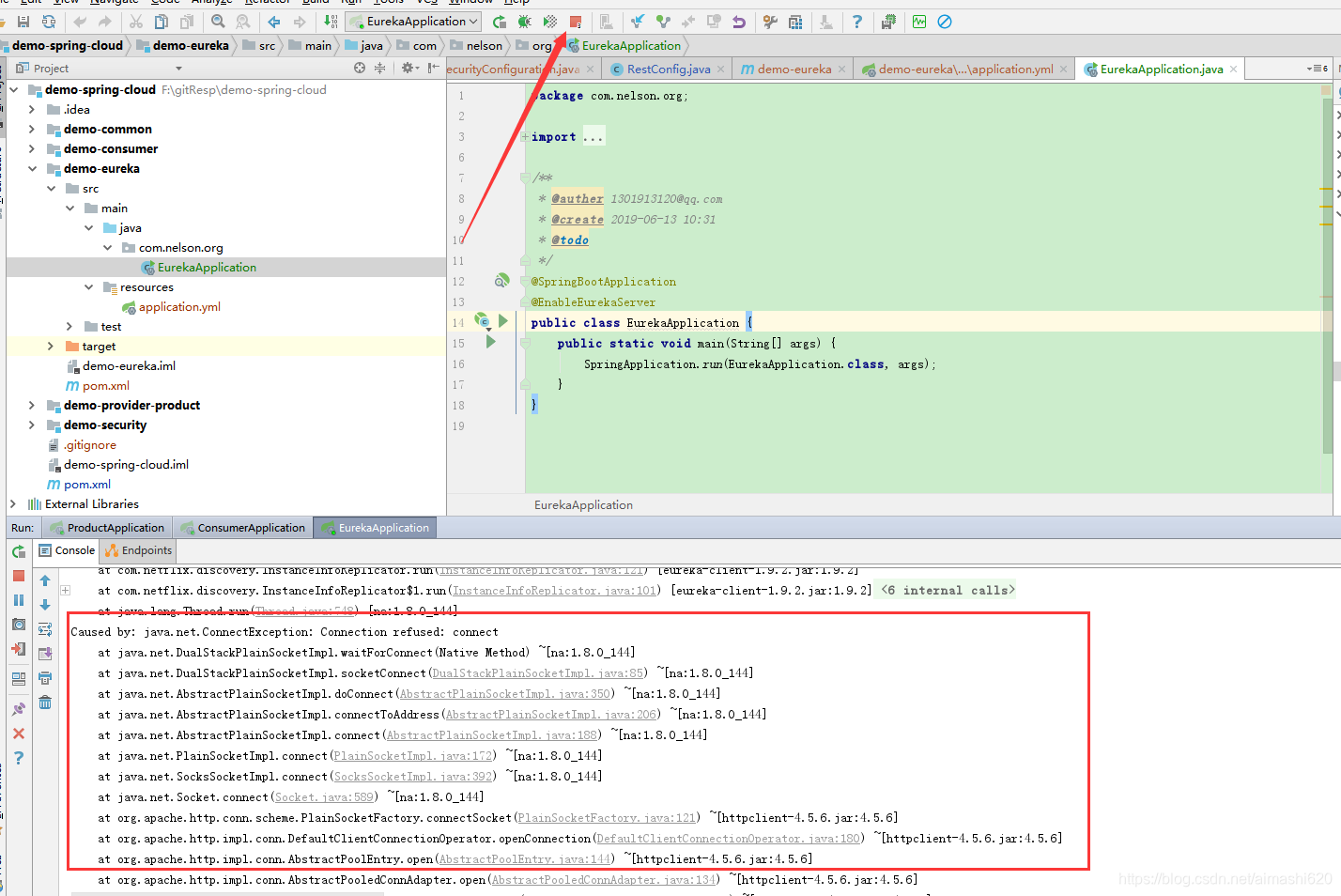Open the Endpoints tab
The image size is (1341, 896).
139,550
